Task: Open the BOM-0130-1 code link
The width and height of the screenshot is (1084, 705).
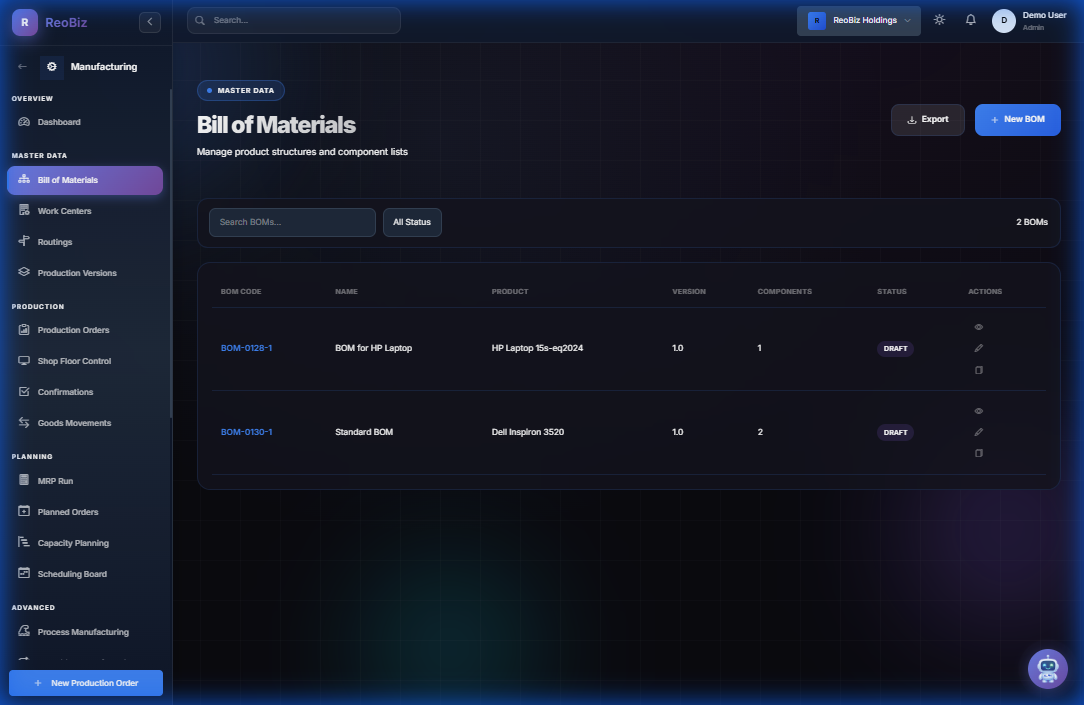Action: 246,432
